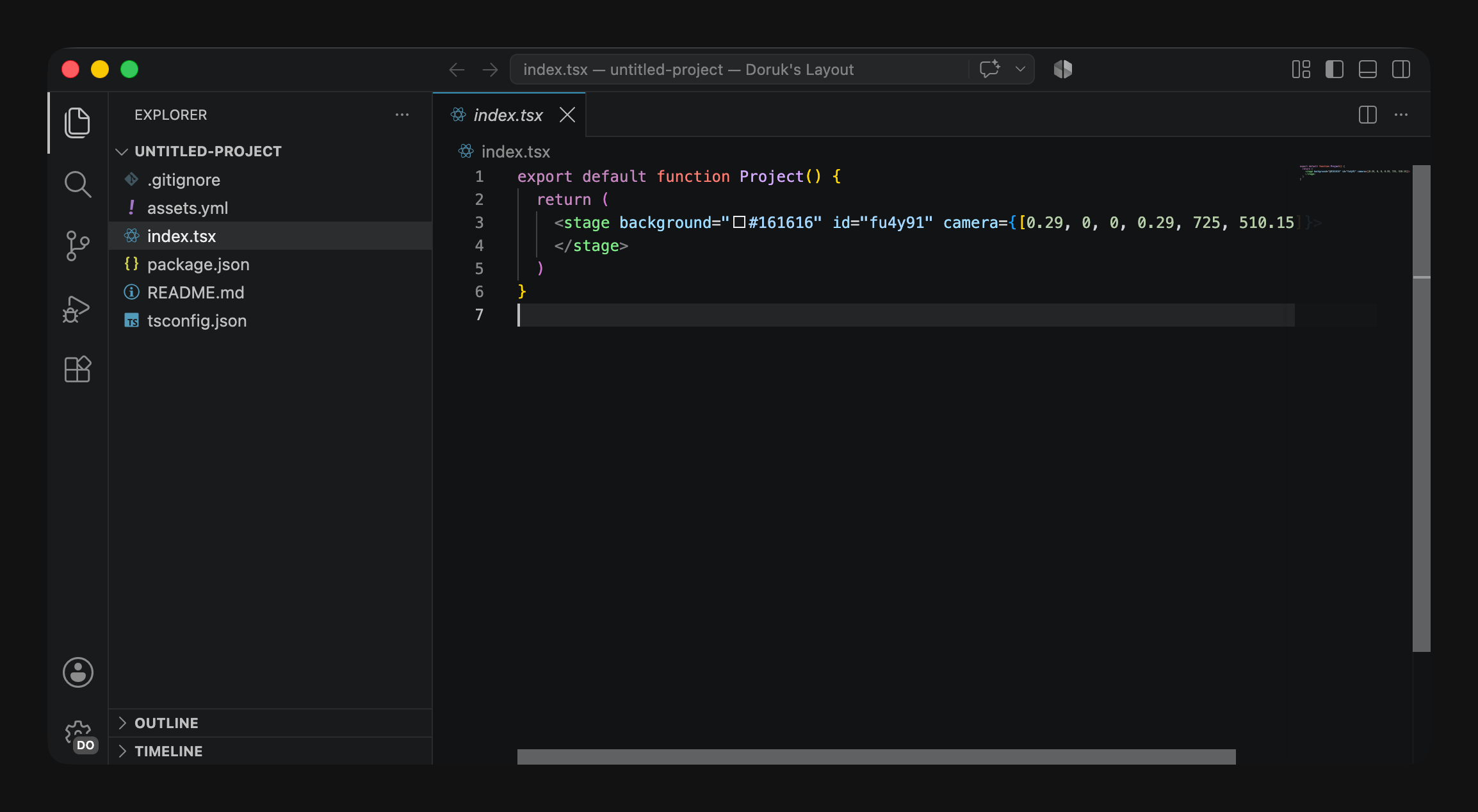Click the id value "fu4y91"
Viewport: 1478px width, 812px height.
[896, 223]
